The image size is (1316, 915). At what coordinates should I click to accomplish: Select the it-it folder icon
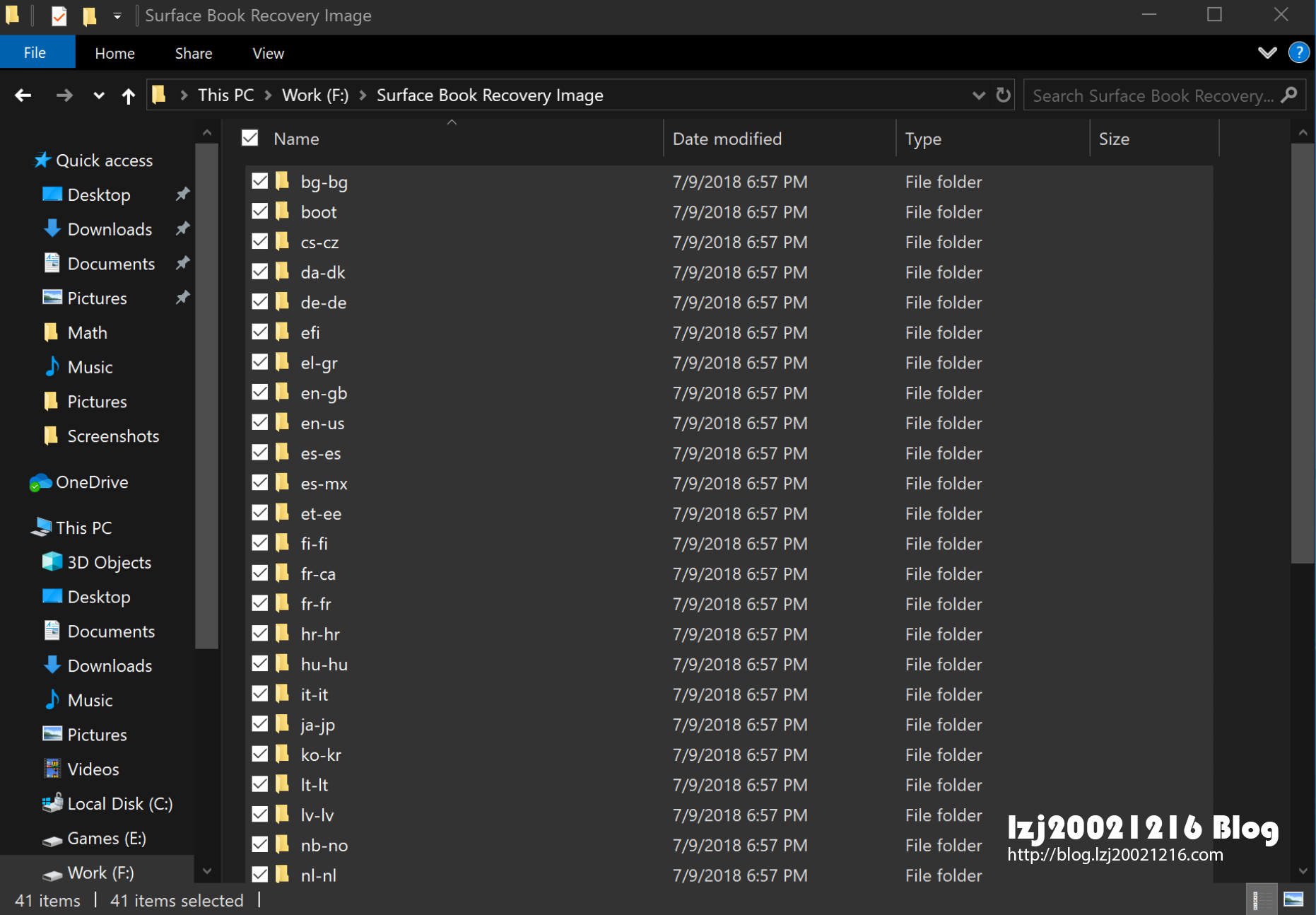pyautogui.click(x=283, y=694)
